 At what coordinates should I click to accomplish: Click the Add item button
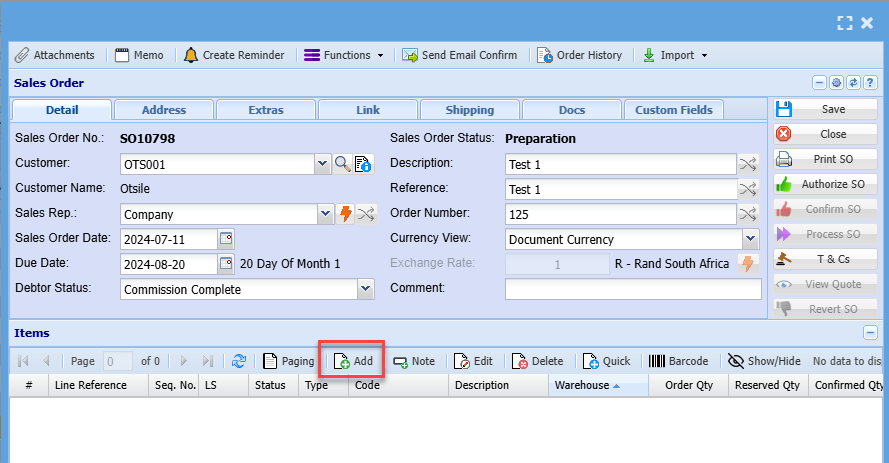(x=353, y=361)
